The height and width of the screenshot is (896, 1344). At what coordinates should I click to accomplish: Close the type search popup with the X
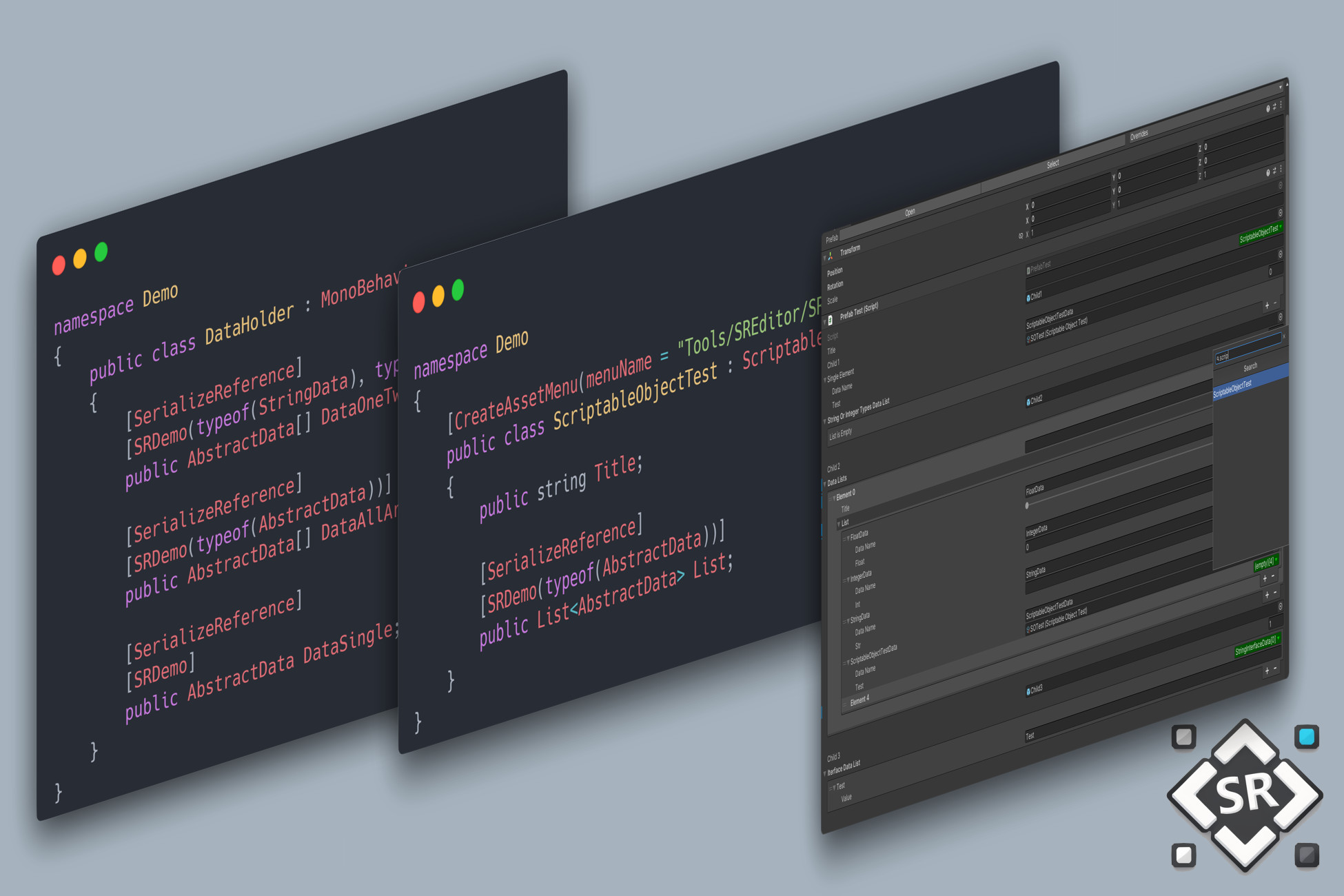click(1284, 336)
